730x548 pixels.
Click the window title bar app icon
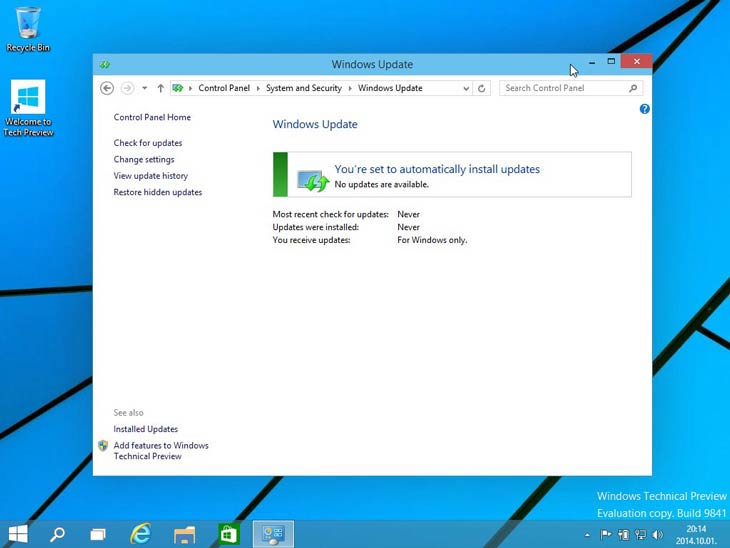tap(105, 64)
